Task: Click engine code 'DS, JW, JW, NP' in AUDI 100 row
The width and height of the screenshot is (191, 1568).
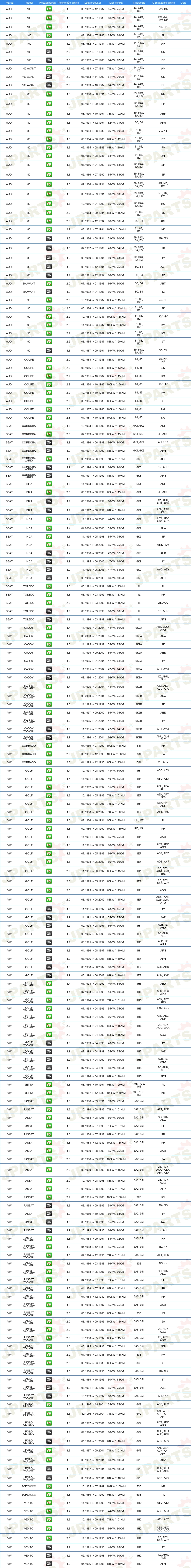Action: click(163, 18)
